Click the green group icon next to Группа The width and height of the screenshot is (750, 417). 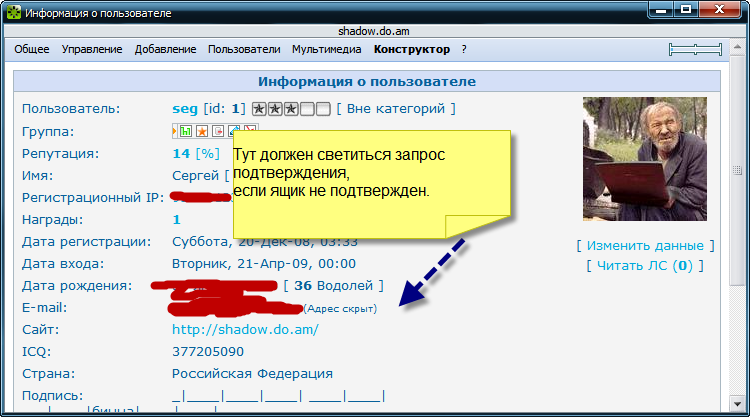[x=186, y=131]
